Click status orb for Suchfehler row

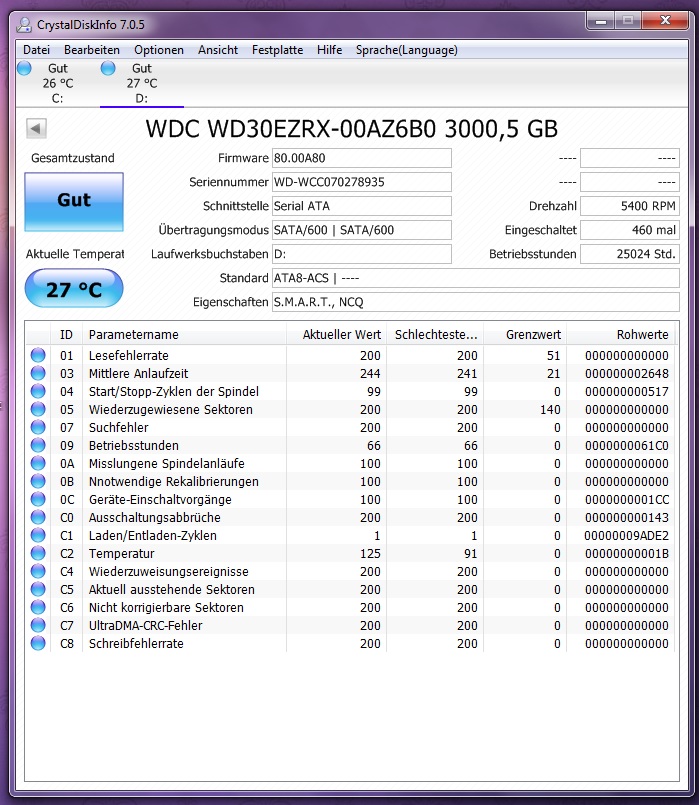[38, 427]
